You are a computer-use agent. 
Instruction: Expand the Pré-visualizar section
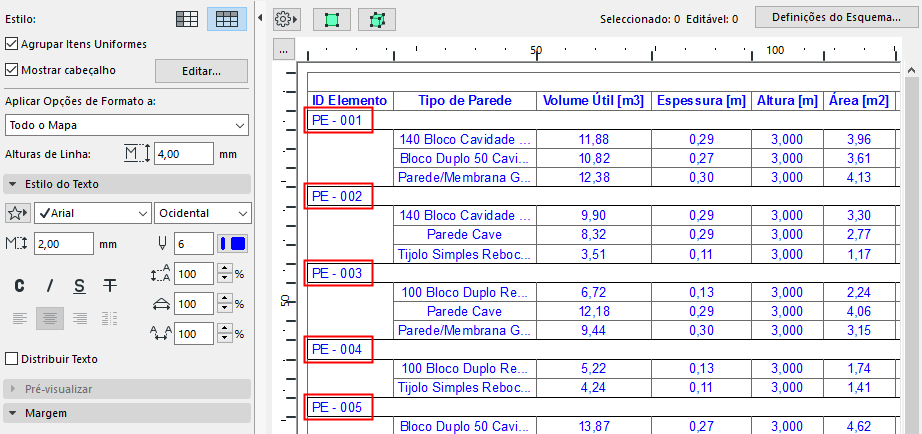(127, 389)
